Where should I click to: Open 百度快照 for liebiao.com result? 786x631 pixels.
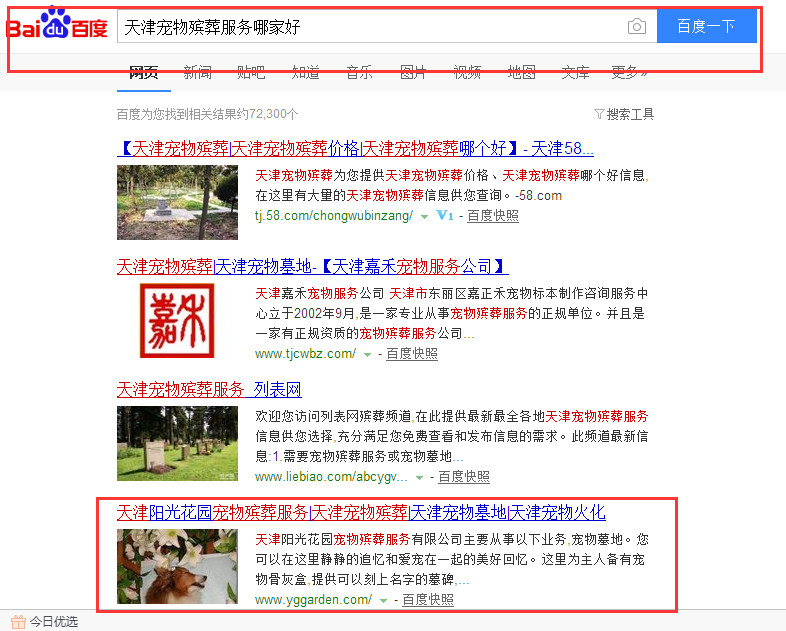[x=464, y=477]
